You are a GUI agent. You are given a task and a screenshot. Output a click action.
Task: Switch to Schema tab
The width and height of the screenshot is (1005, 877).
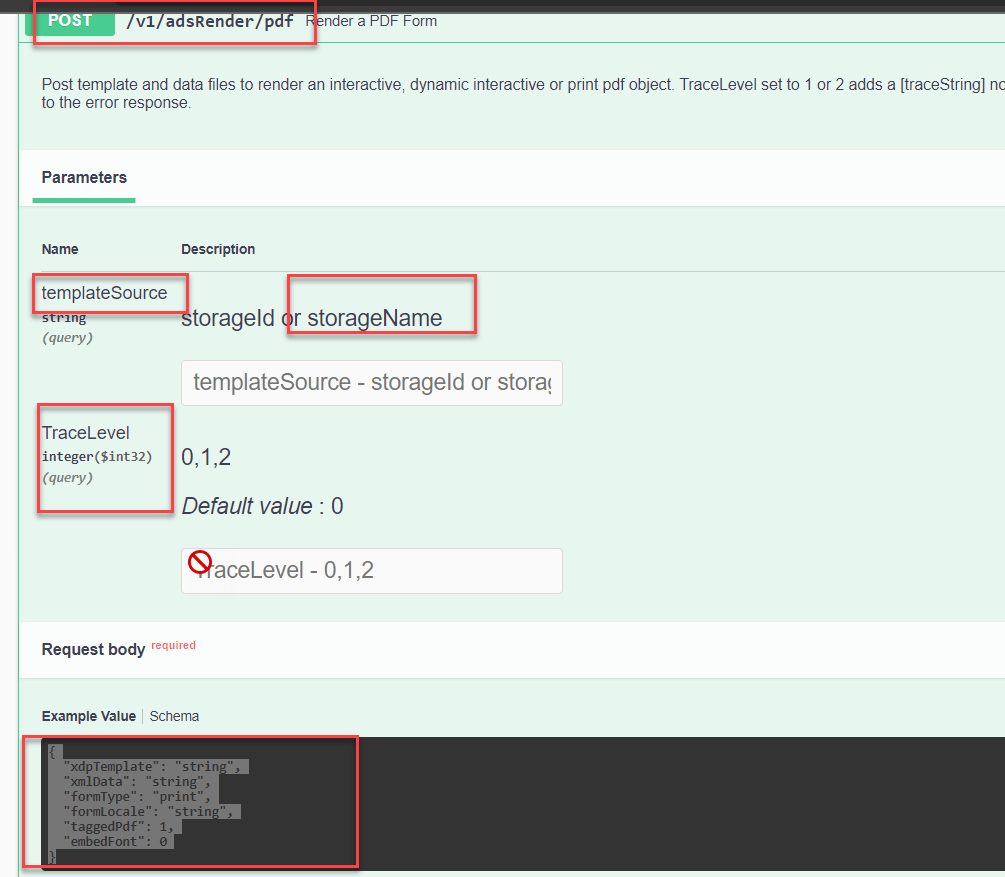tap(174, 716)
